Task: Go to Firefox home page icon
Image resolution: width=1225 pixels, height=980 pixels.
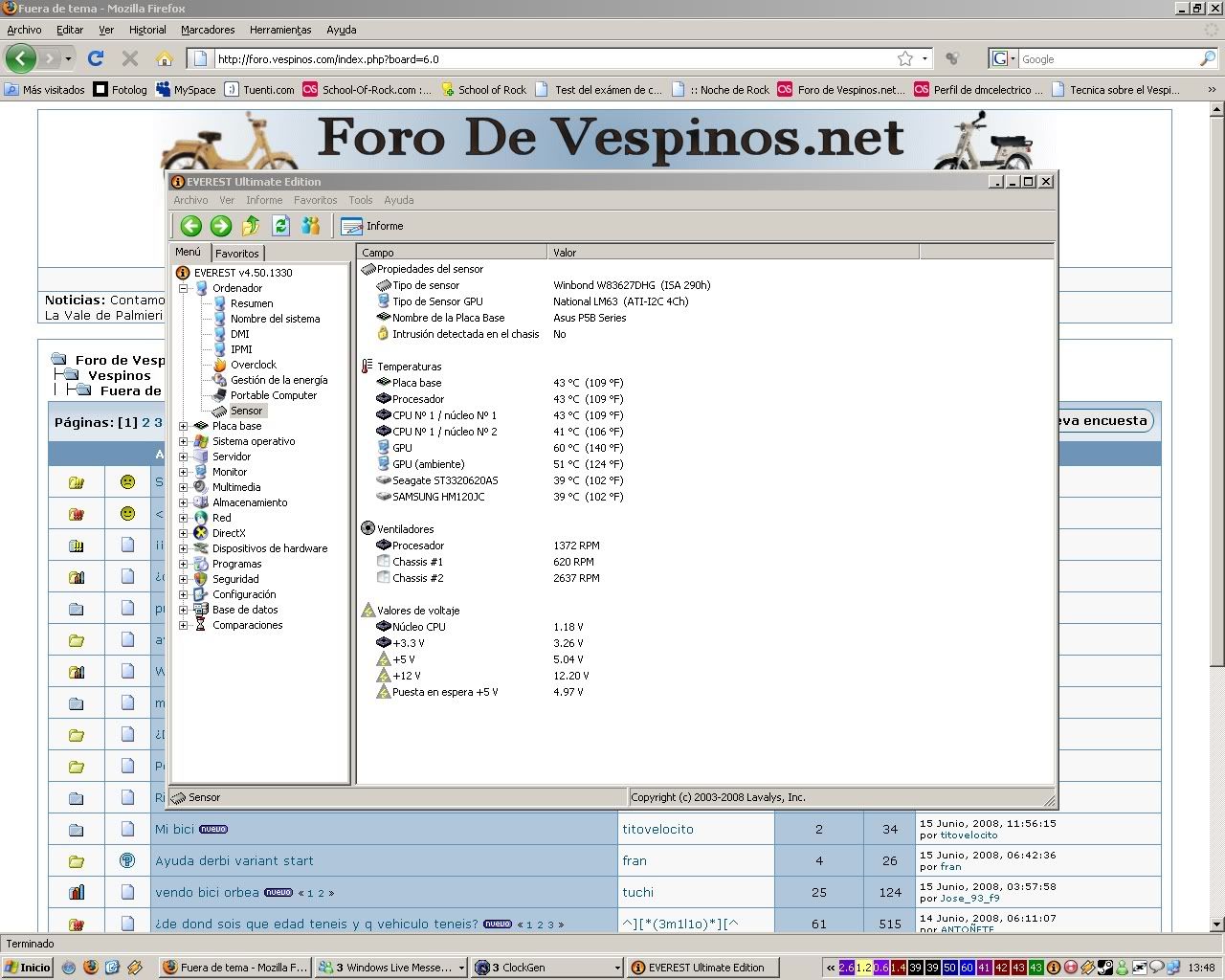Action: pyautogui.click(x=165, y=58)
